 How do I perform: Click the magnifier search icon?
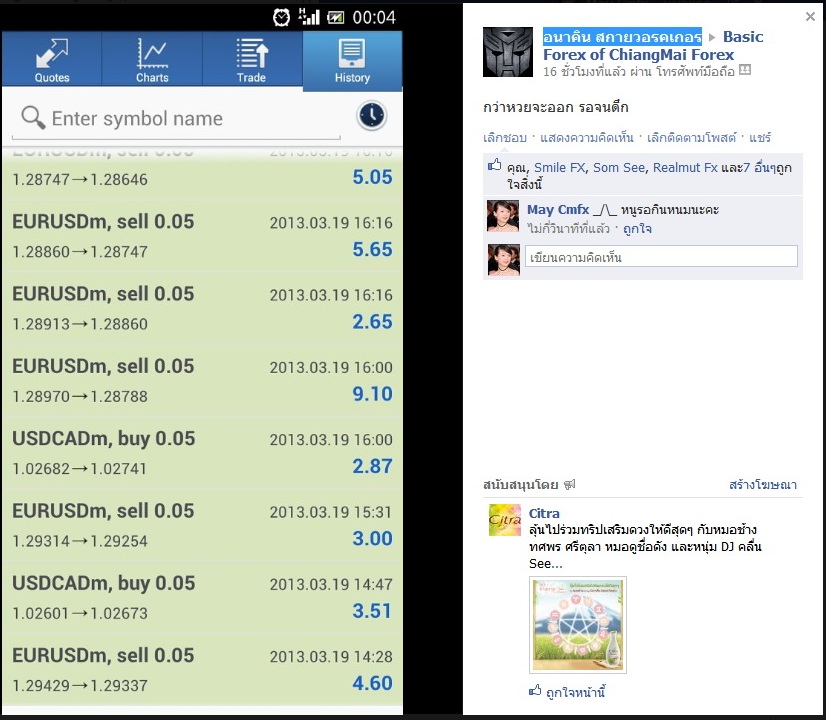33,117
